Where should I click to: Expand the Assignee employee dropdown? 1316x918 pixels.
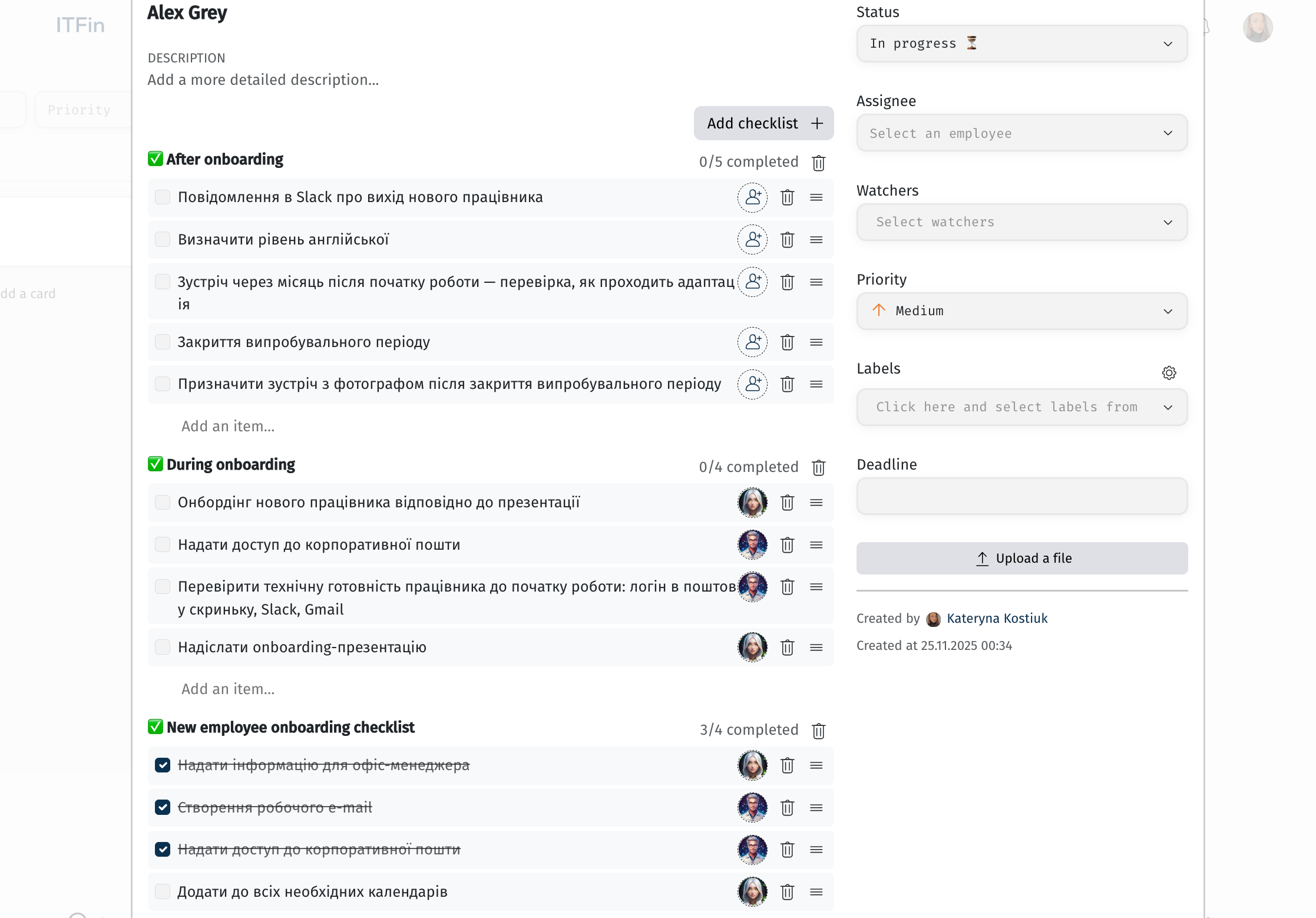click(x=1021, y=133)
